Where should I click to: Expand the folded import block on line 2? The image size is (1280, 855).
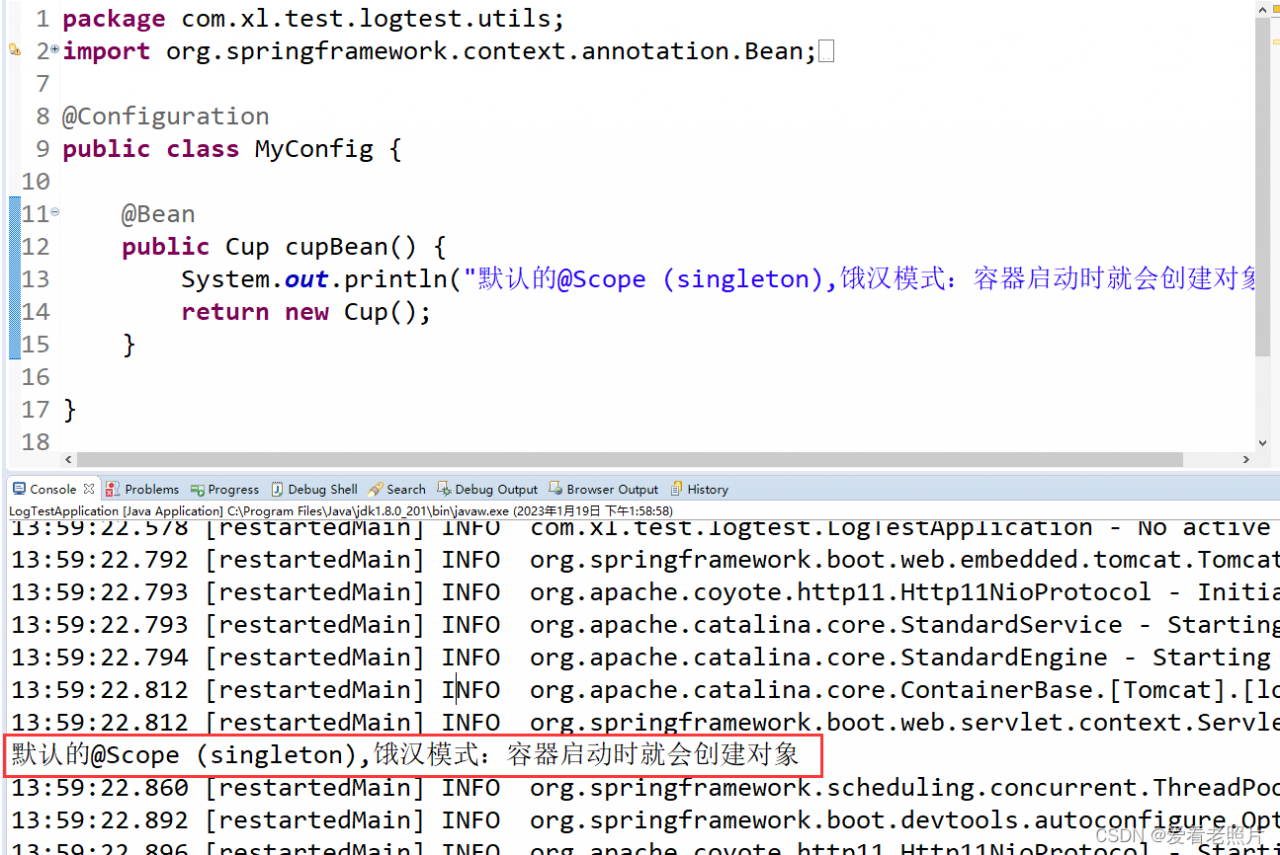[x=54, y=49]
